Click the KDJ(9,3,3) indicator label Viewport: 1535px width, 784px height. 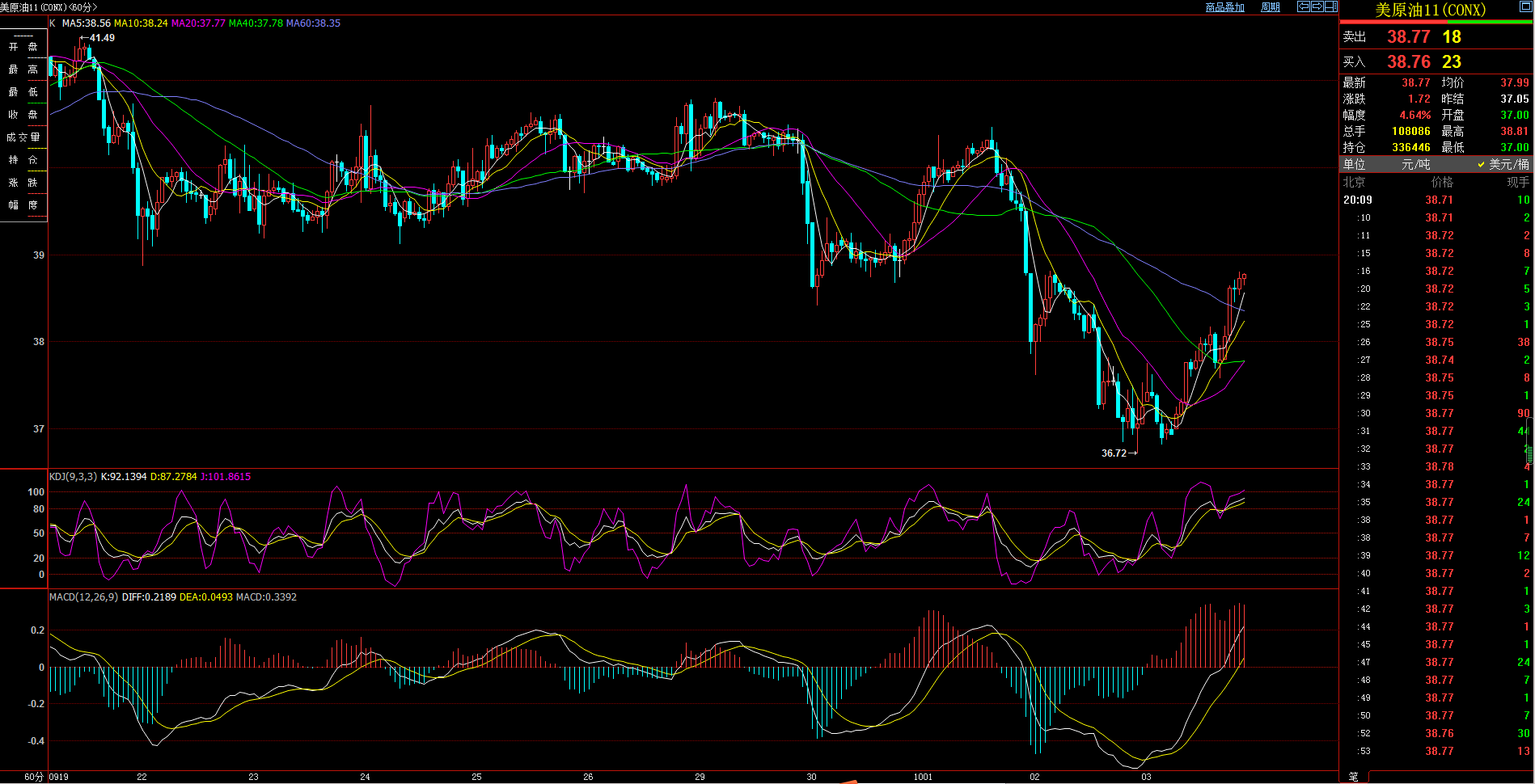click(73, 477)
